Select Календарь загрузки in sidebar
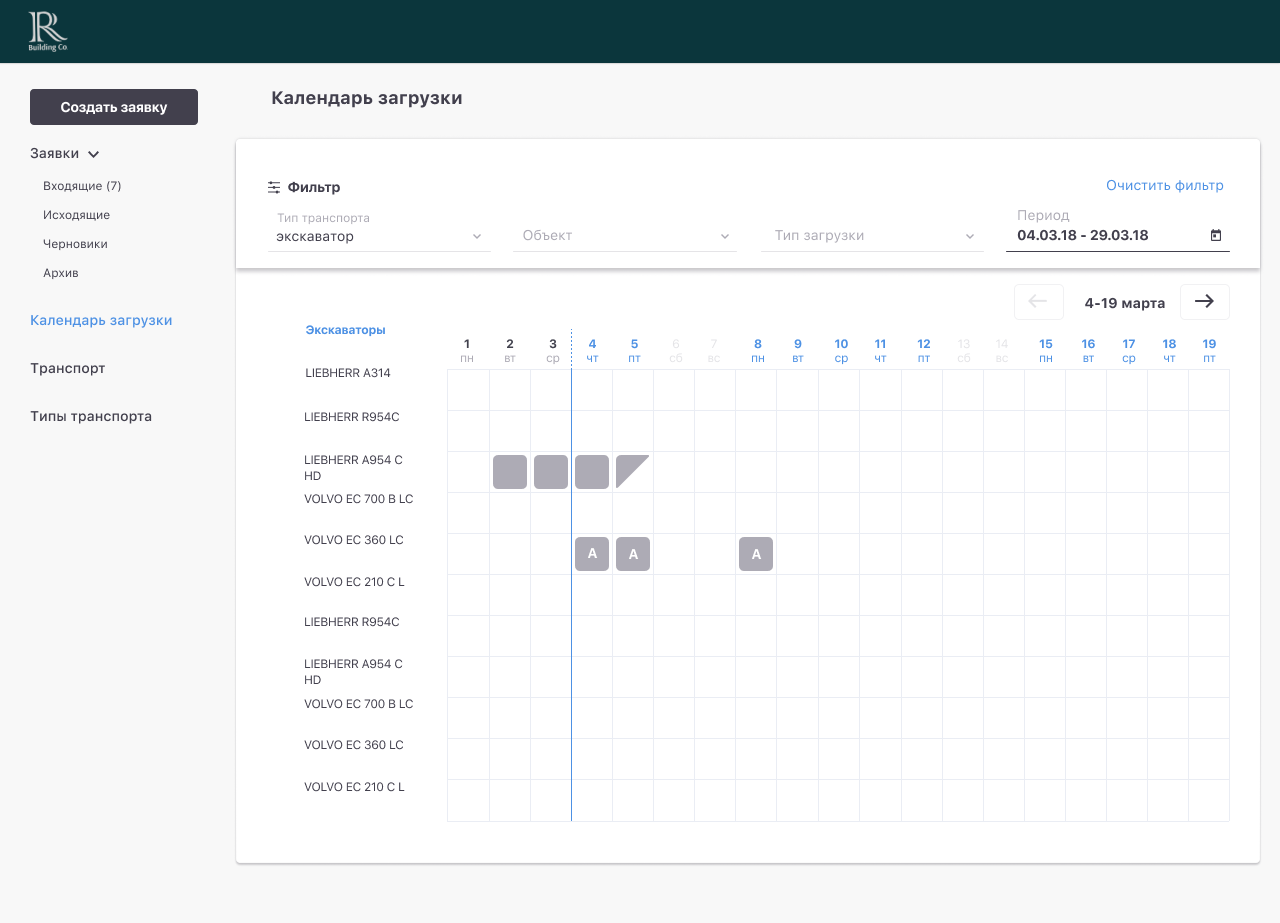Viewport: 1280px width, 923px height. (101, 321)
